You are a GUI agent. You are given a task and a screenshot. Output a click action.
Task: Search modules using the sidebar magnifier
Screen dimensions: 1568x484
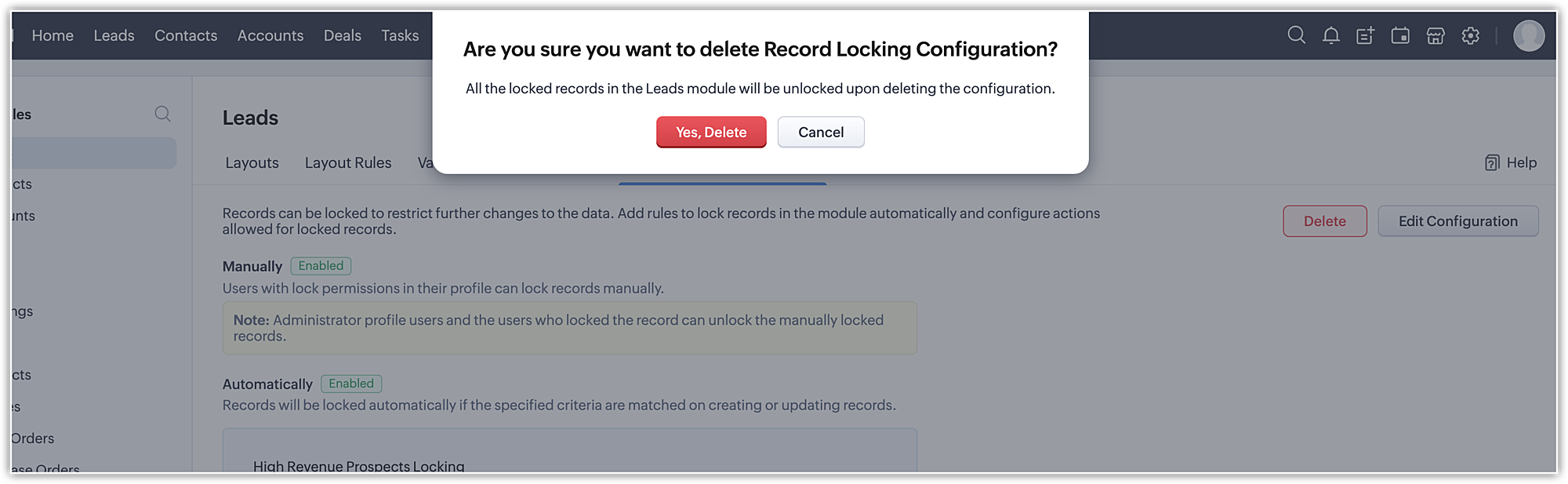162,114
